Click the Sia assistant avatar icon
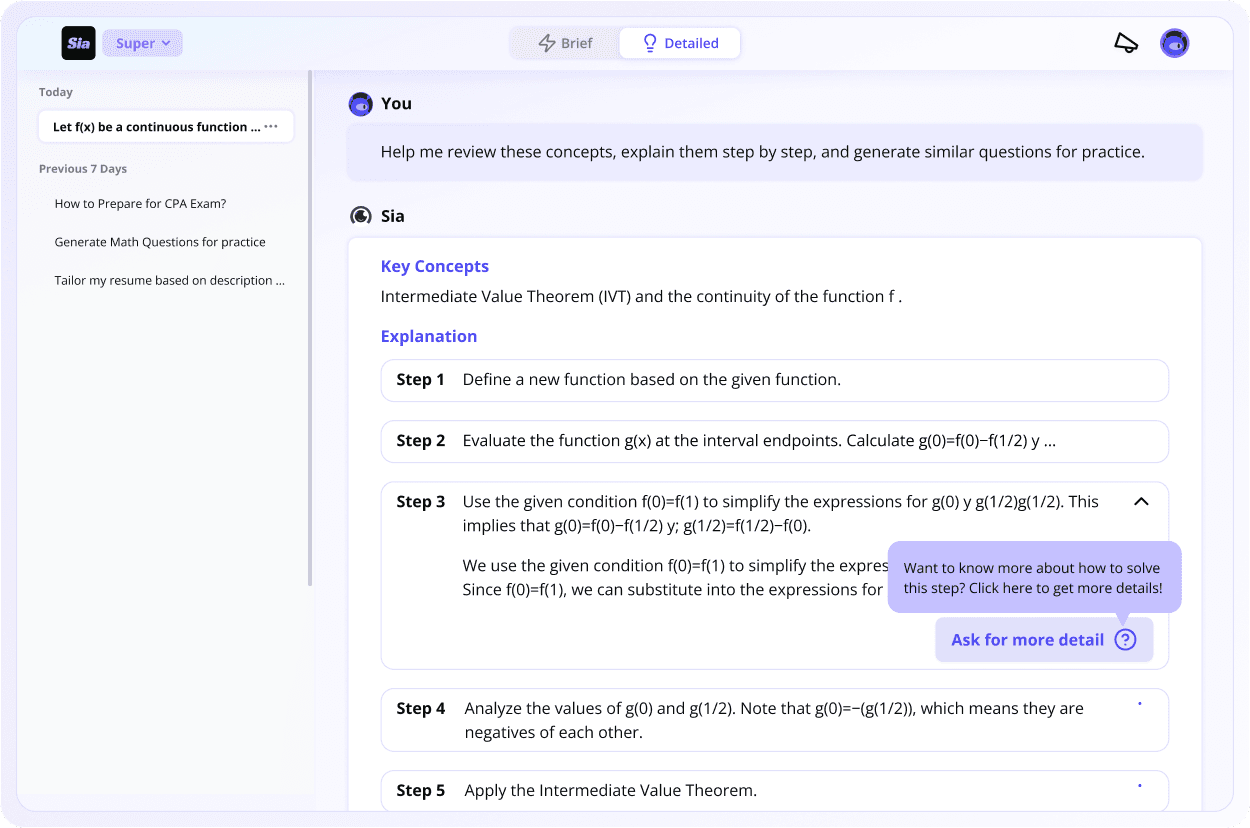This screenshot has height=828, width=1250. [360, 216]
